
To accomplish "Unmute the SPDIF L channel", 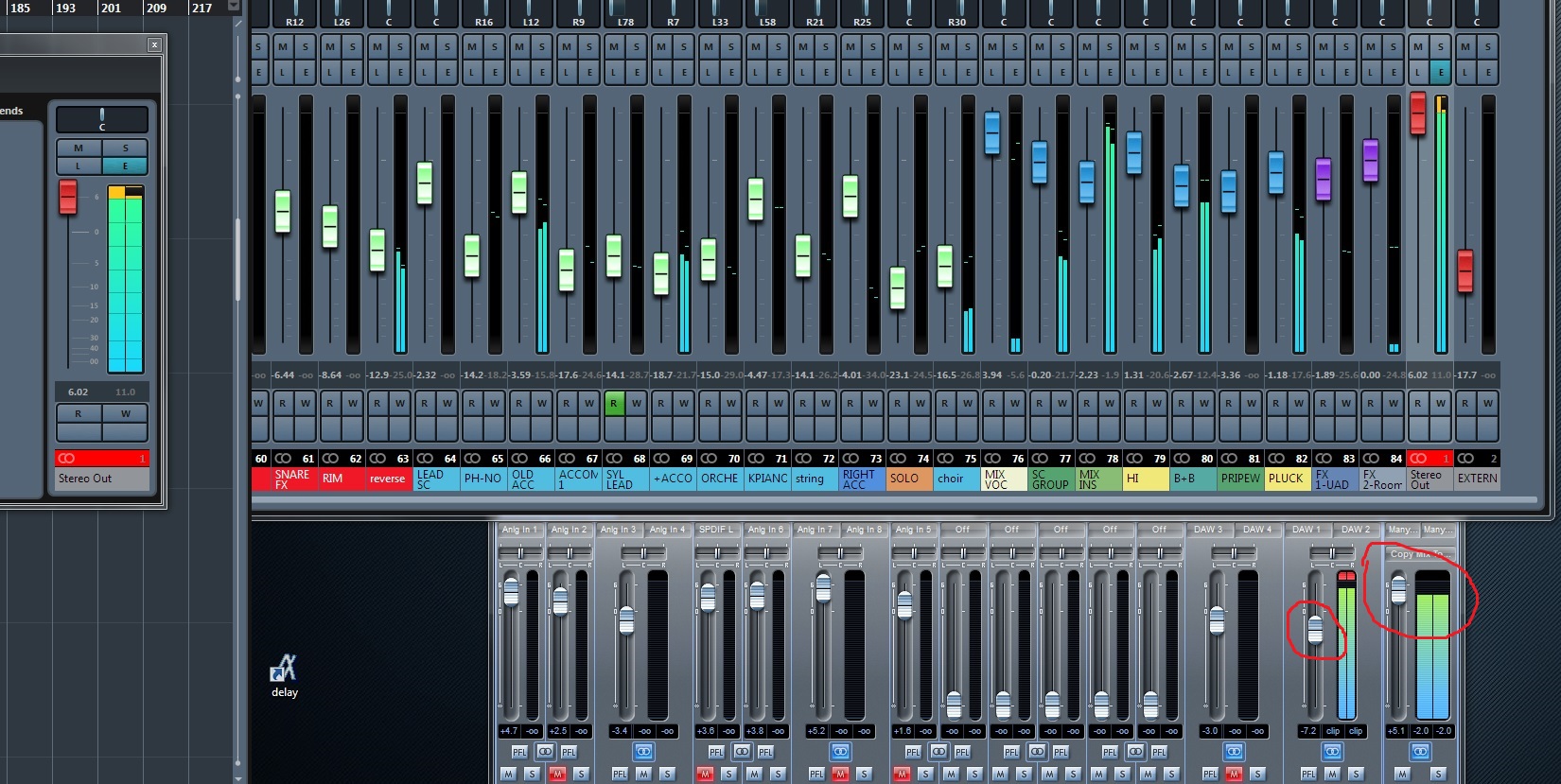I will pyautogui.click(x=705, y=774).
